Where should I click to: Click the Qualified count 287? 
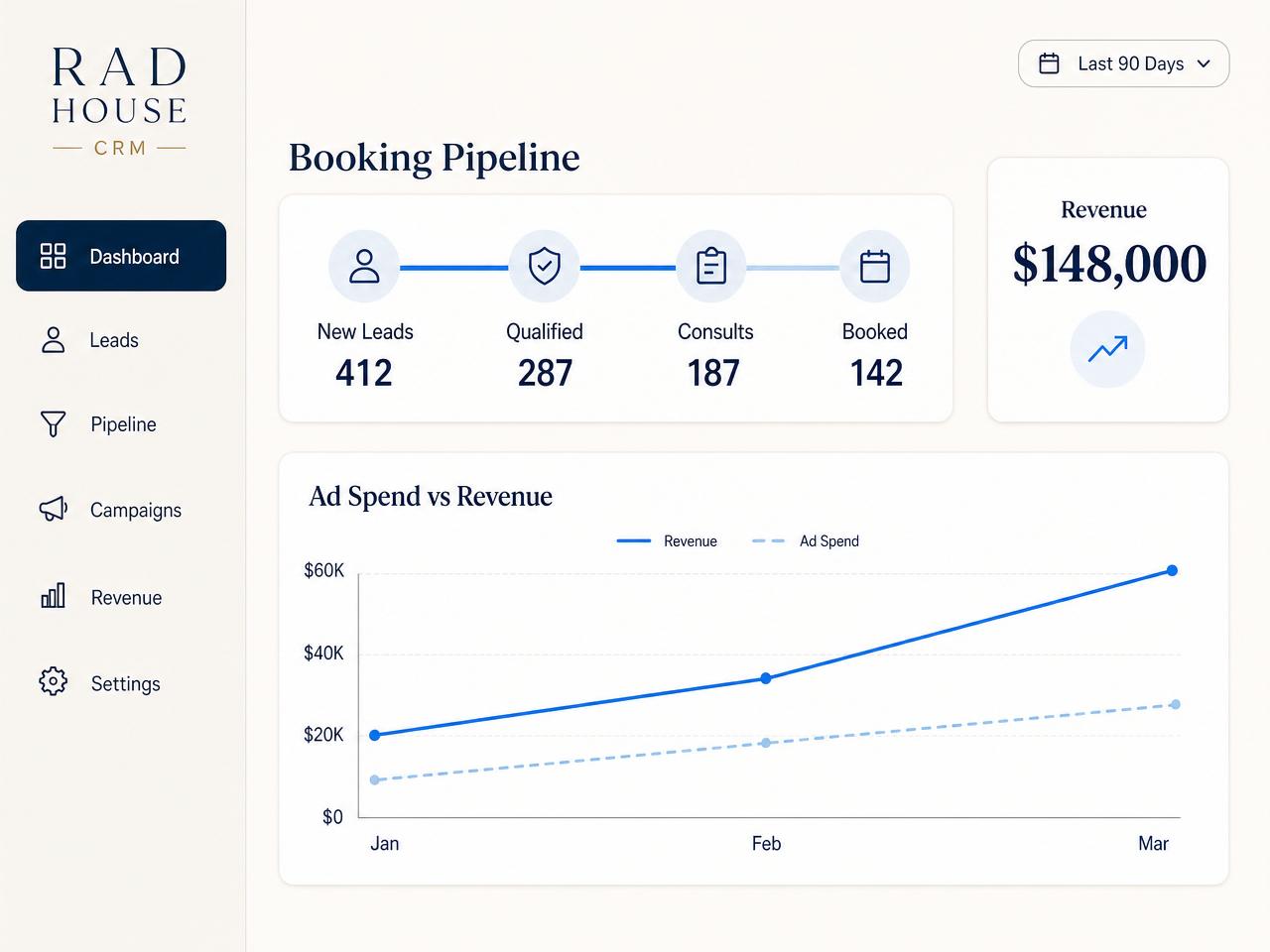[545, 373]
